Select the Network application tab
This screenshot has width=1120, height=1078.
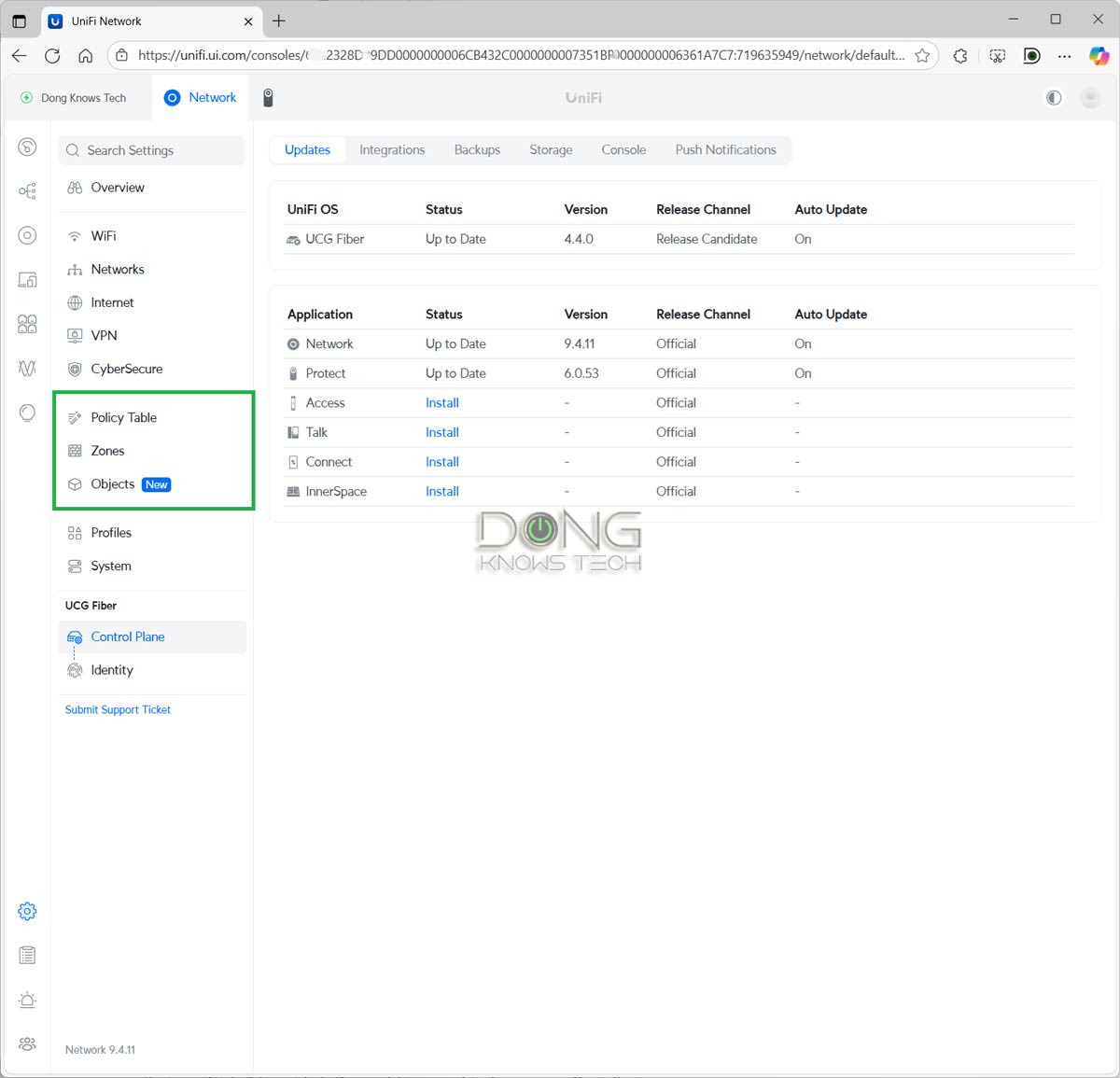201,98
